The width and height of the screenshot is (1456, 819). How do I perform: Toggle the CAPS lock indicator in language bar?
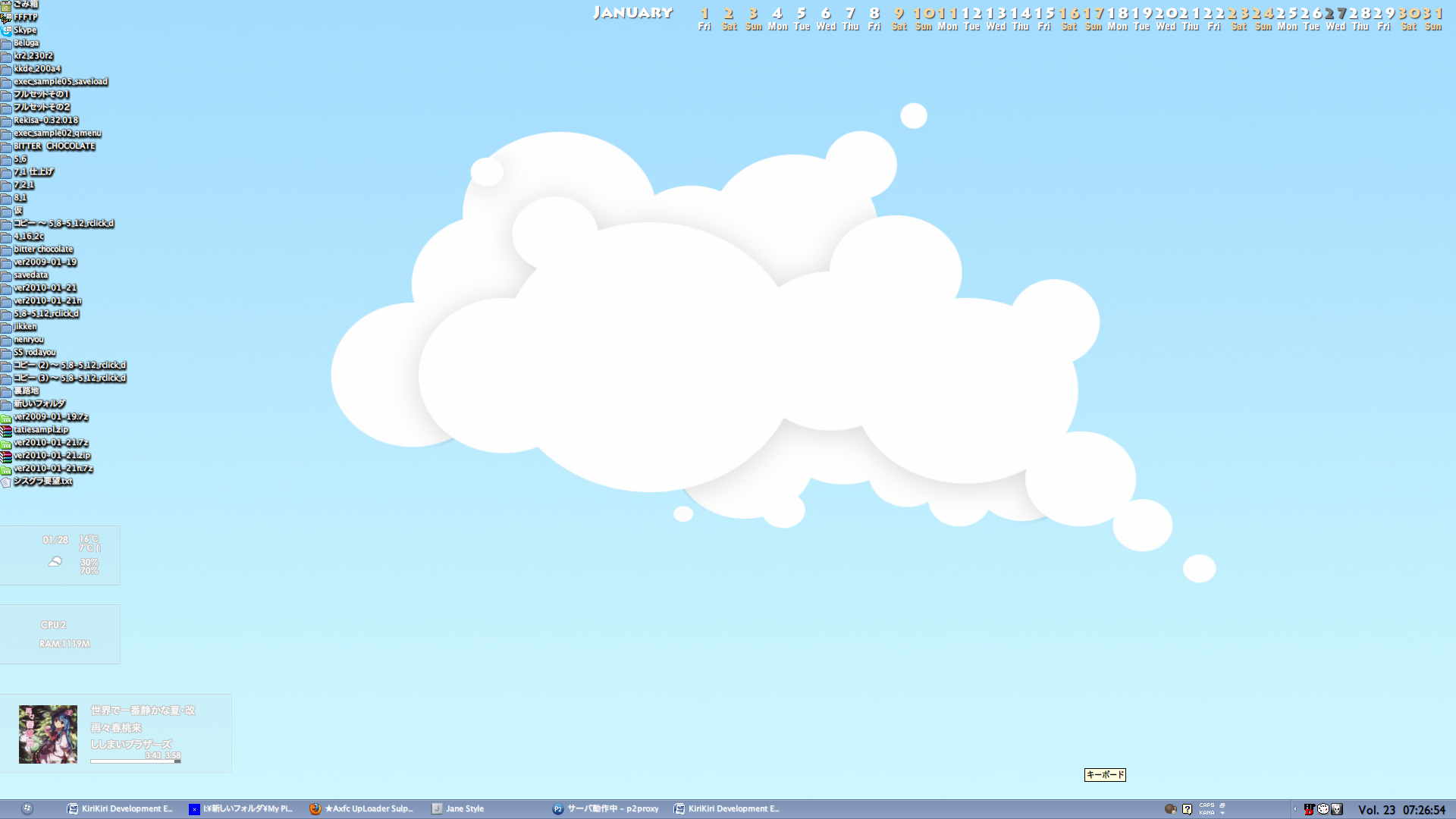tap(1207, 805)
